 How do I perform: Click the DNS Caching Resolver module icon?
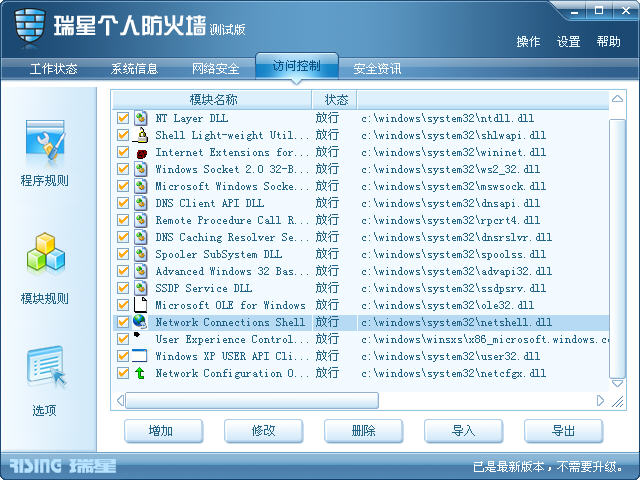[x=140, y=237]
